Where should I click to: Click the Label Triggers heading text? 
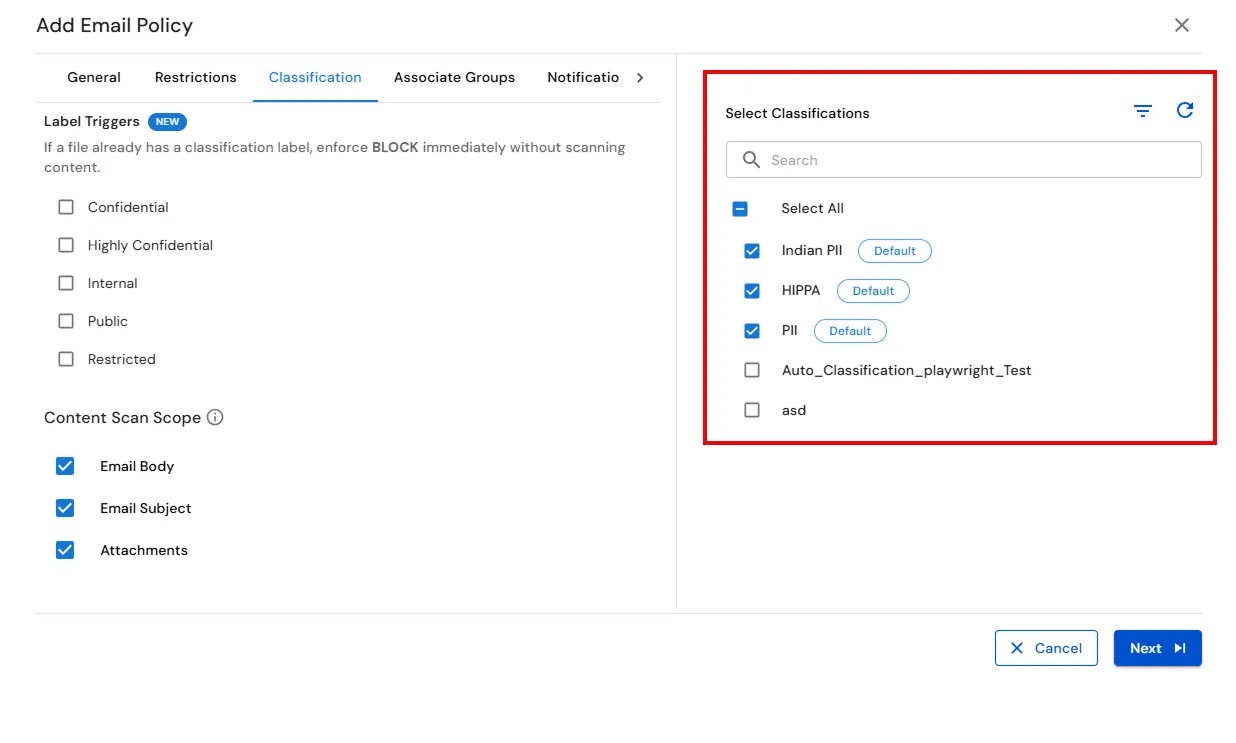coord(92,121)
